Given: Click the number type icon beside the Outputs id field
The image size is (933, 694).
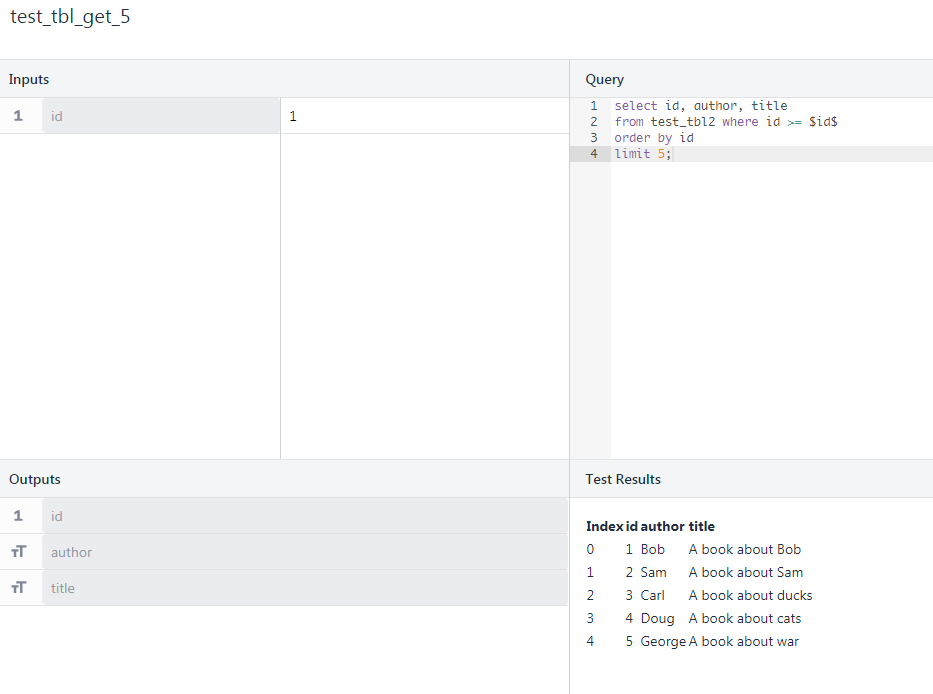Looking at the screenshot, I should pyautogui.click(x=18, y=516).
